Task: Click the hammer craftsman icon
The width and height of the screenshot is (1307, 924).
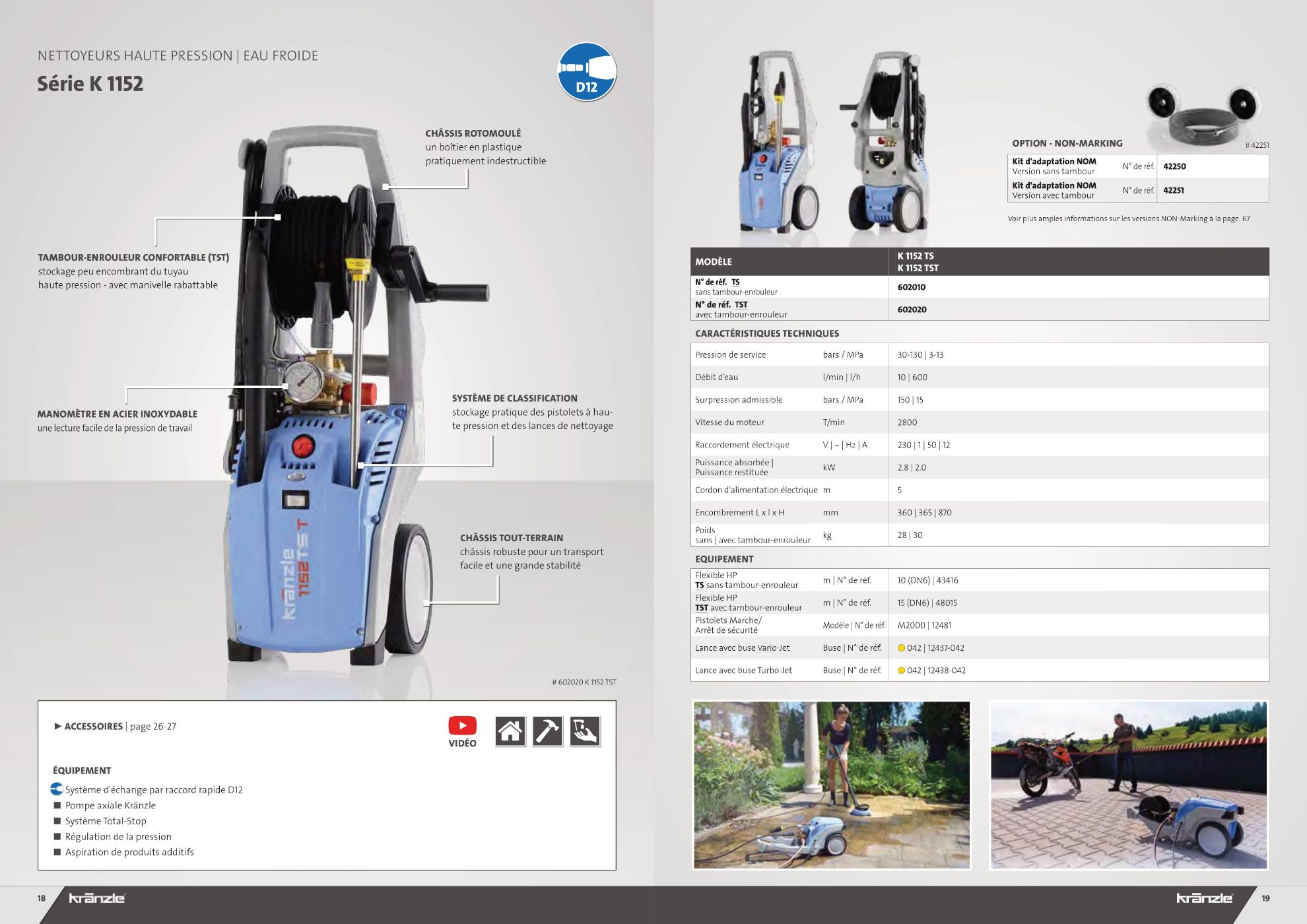Action: pyautogui.click(x=547, y=731)
